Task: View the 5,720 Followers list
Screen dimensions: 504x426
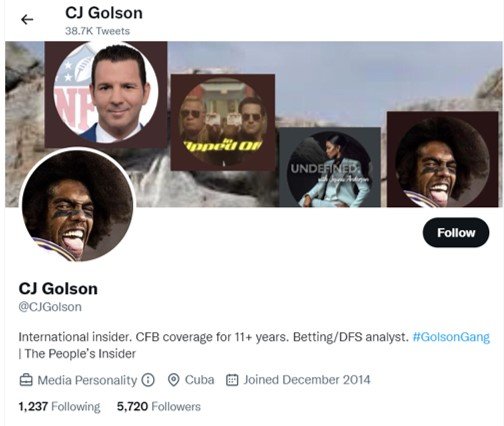Action: coord(159,406)
